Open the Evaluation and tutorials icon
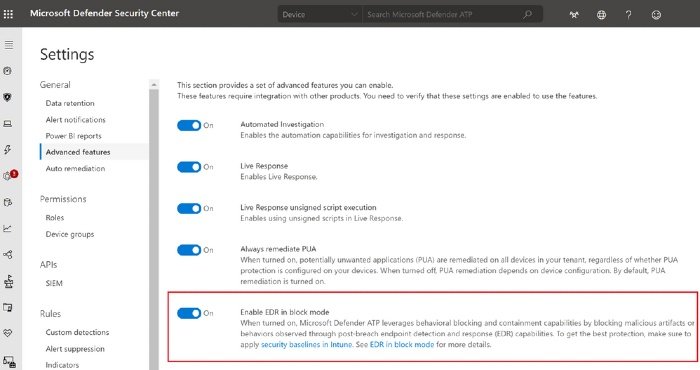The width and height of the screenshot is (700, 370). pos(8,308)
